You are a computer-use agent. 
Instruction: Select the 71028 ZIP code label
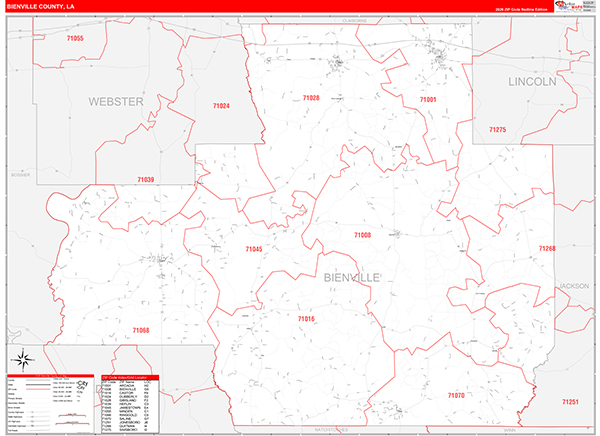click(311, 98)
